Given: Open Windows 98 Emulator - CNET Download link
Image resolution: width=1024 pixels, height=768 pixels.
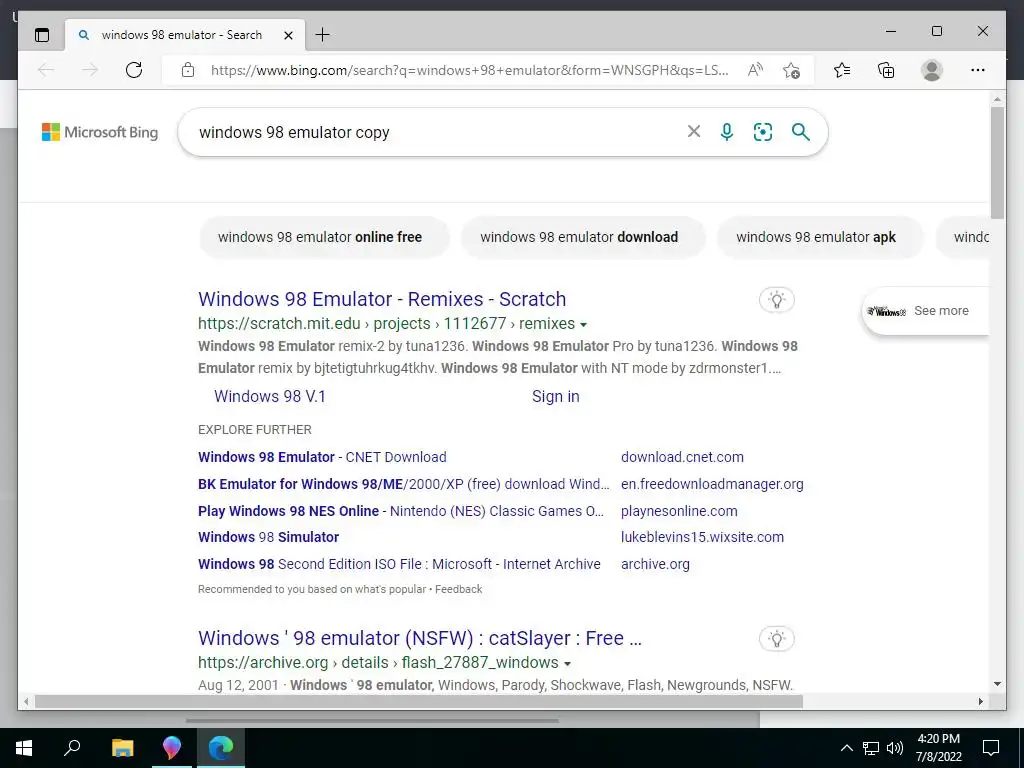Looking at the screenshot, I should (322, 457).
